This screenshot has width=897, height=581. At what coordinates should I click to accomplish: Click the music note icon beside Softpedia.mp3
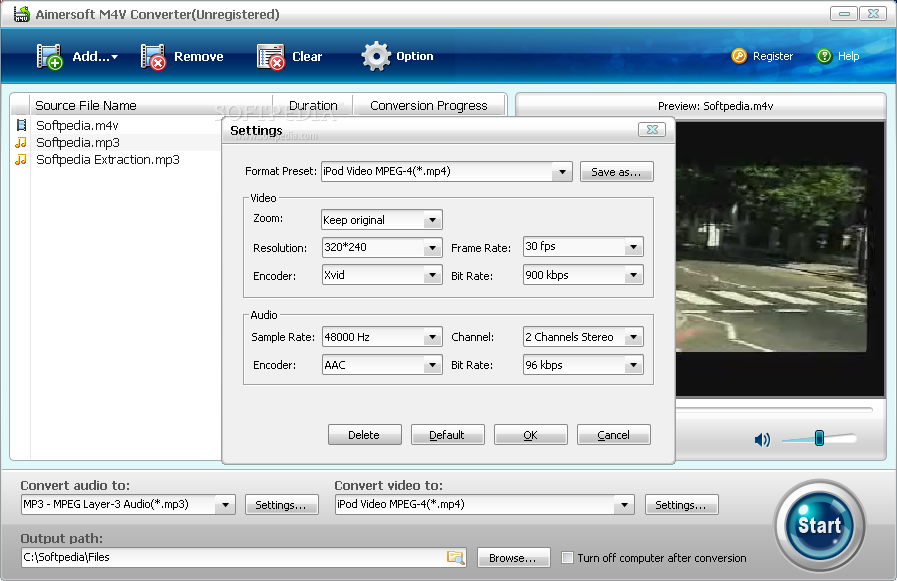click(x=21, y=142)
